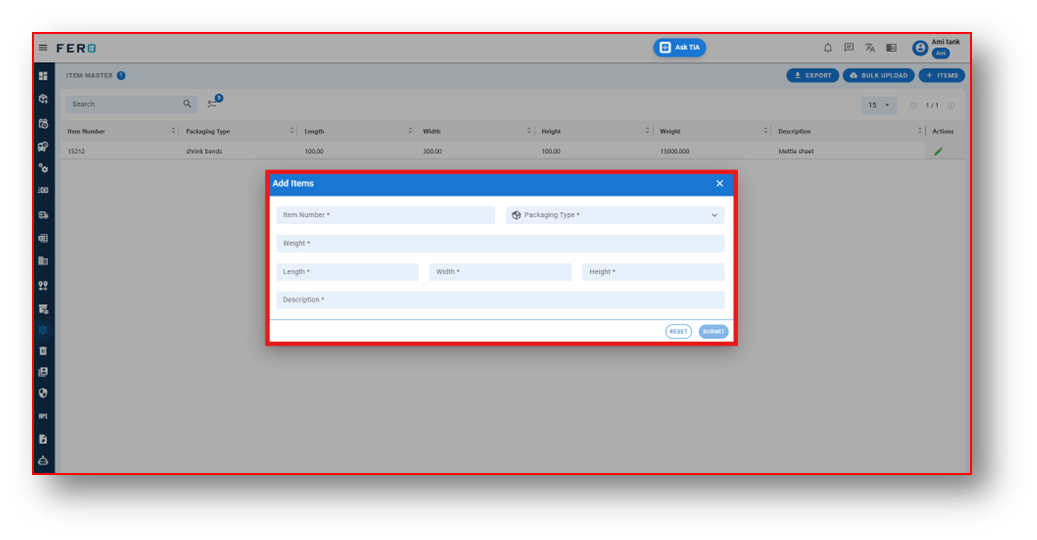1037x540 pixels.
Task: Open notifications bell icon
Action: point(827,48)
